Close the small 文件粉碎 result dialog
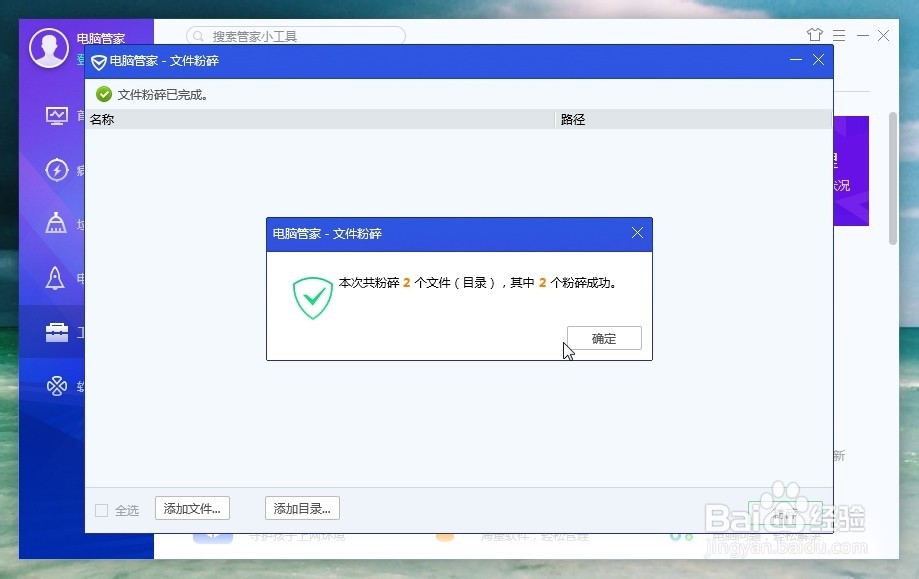This screenshot has width=919, height=579. (x=637, y=233)
